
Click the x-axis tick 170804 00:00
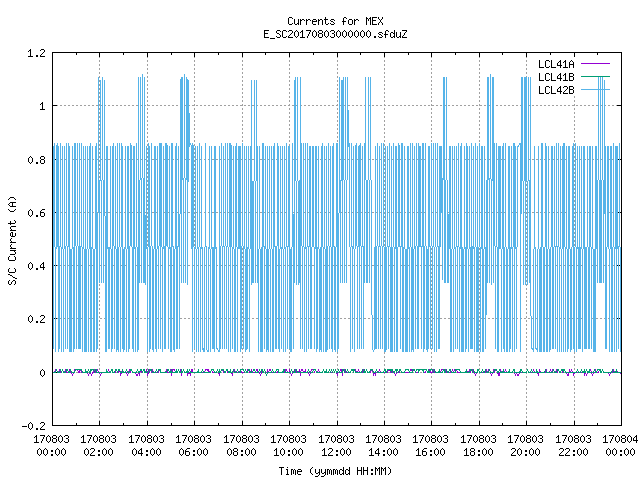pyautogui.click(x=620, y=446)
